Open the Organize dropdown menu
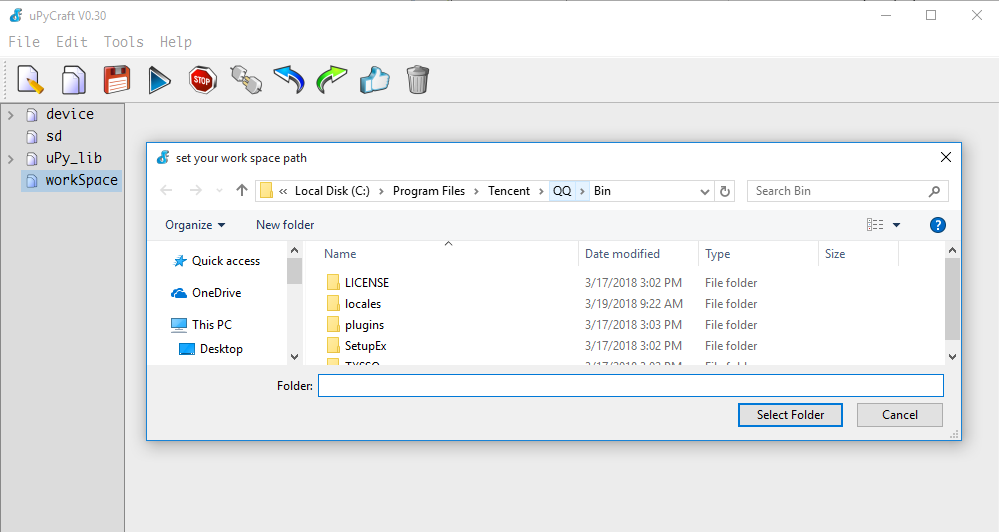Image resolution: width=999 pixels, height=532 pixels. coord(195,225)
